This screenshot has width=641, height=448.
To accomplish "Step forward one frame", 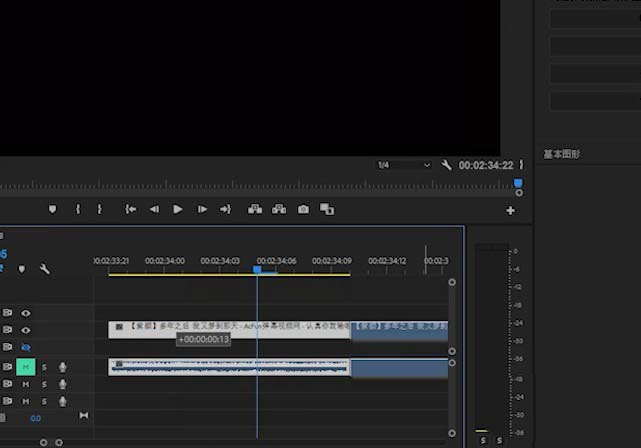I will [202, 209].
